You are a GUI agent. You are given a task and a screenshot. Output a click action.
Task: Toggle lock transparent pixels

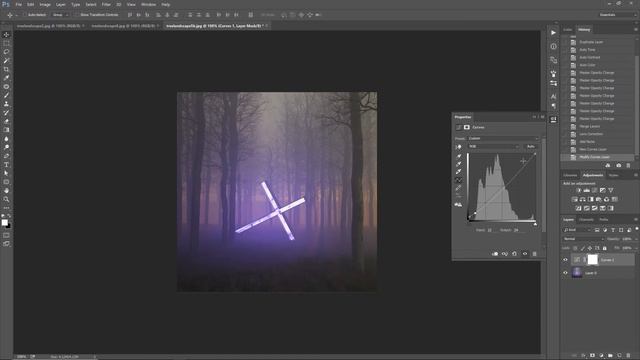click(575, 248)
